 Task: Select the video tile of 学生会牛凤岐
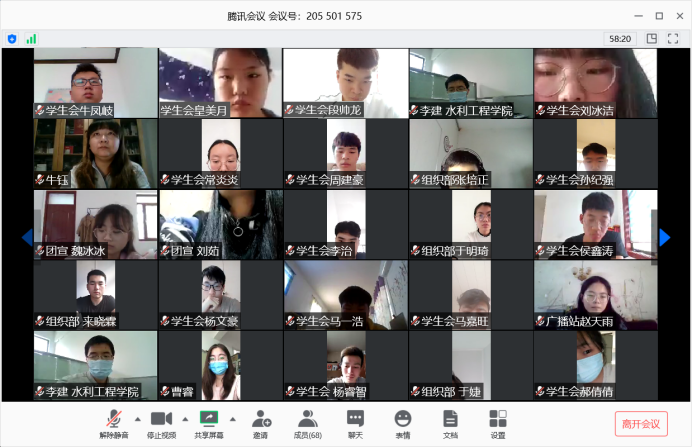(95, 83)
